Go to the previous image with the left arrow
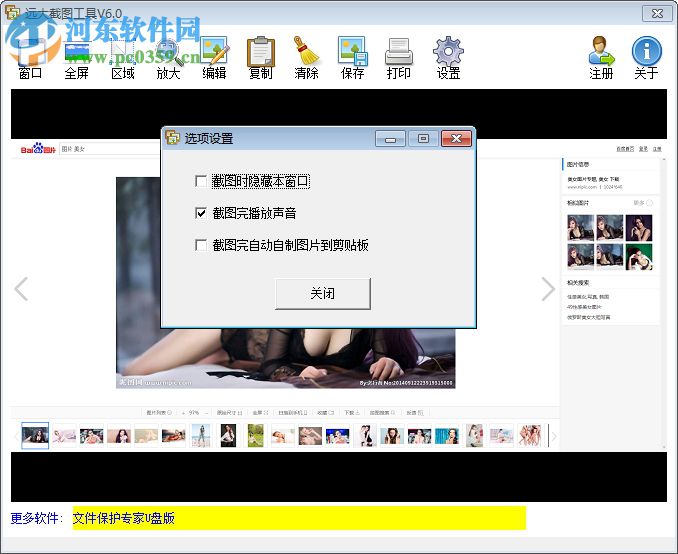The image size is (678, 554). tap(21, 289)
